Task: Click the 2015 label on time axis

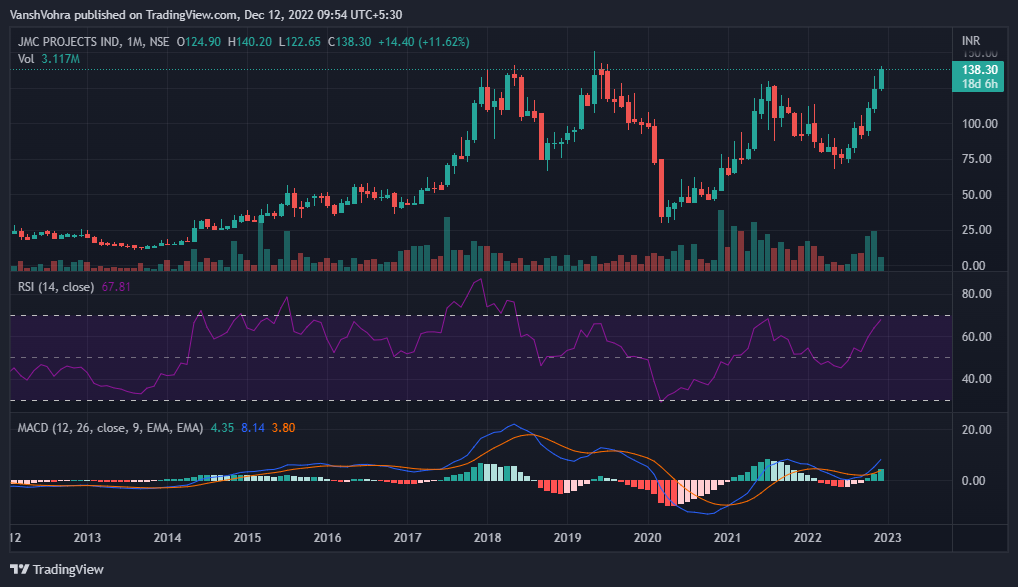Action: coord(247,538)
